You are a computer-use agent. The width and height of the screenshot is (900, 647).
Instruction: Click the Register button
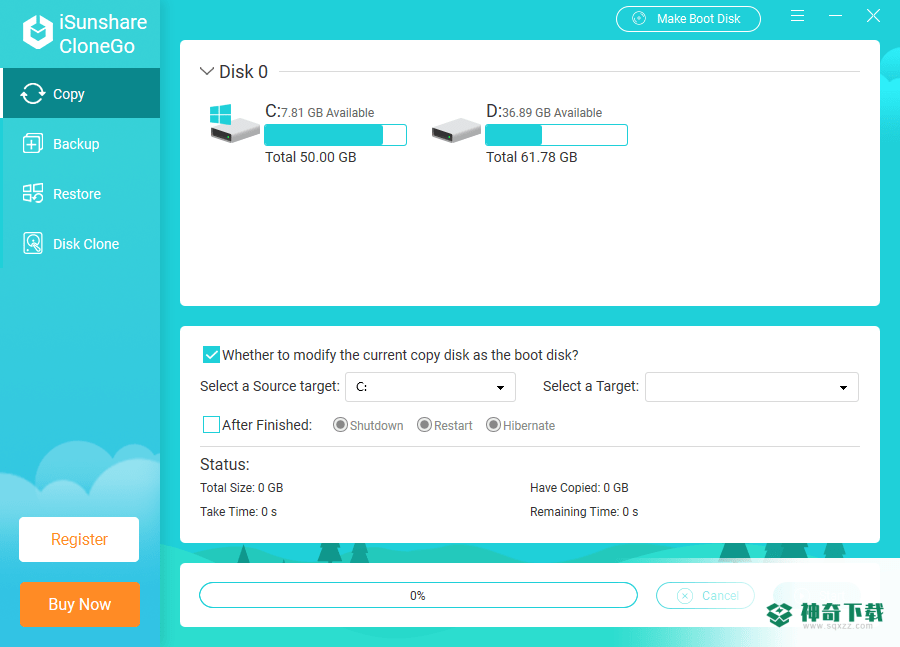click(79, 540)
